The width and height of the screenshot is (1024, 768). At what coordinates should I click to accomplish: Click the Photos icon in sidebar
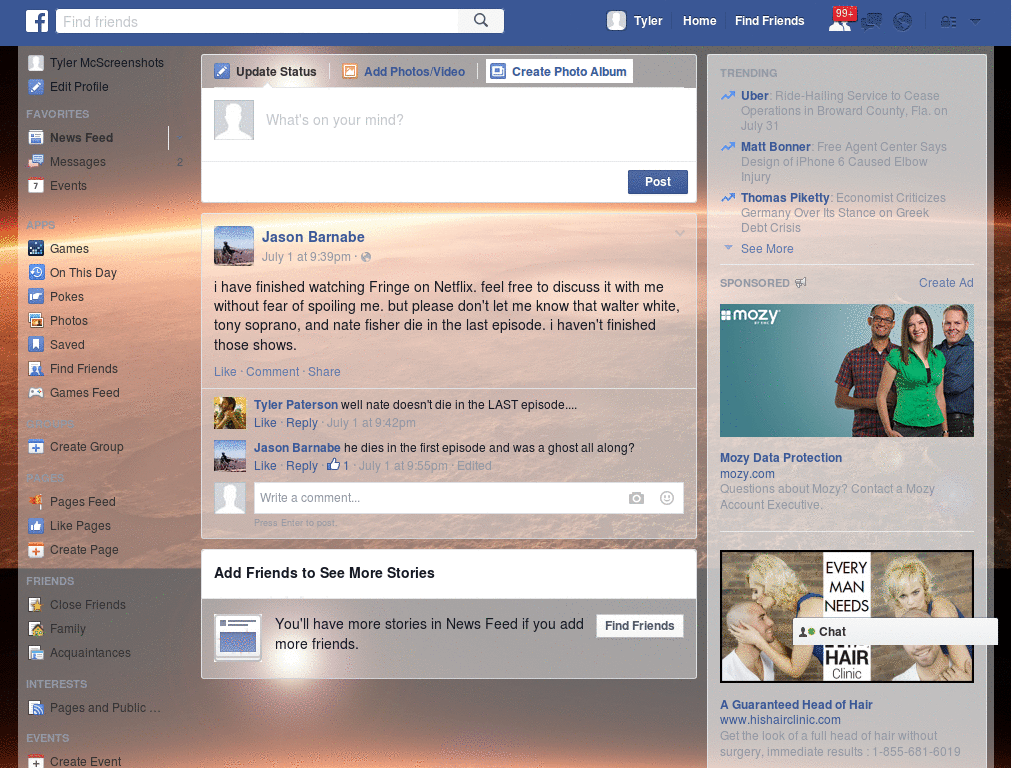tap(36, 320)
